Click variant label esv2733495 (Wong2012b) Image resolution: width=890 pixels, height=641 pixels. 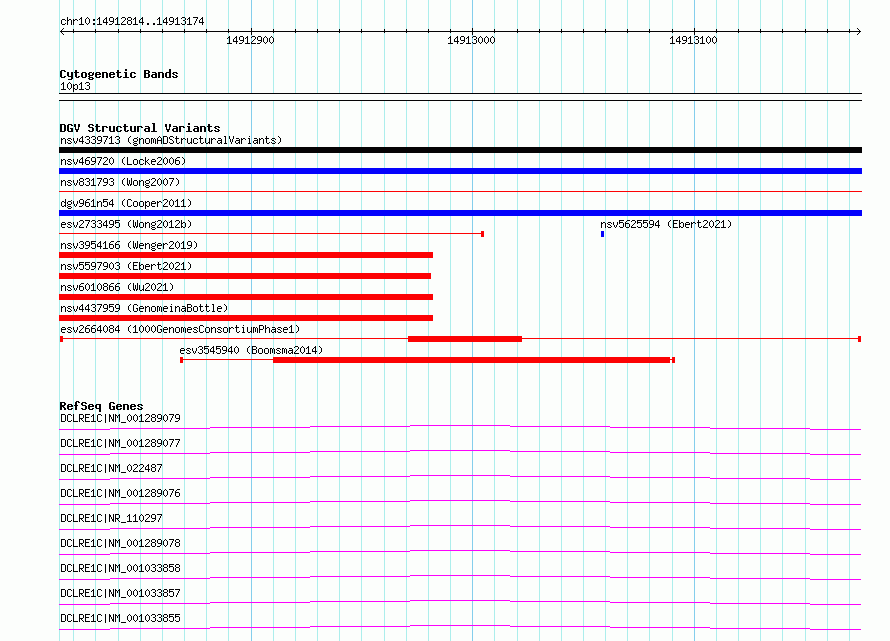tap(126, 224)
